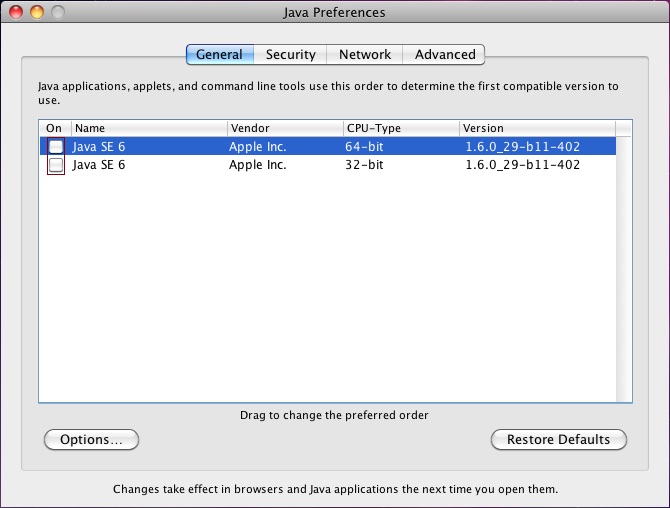Go to the Network tab
Screen dimensions: 670x508
click(x=364, y=54)
